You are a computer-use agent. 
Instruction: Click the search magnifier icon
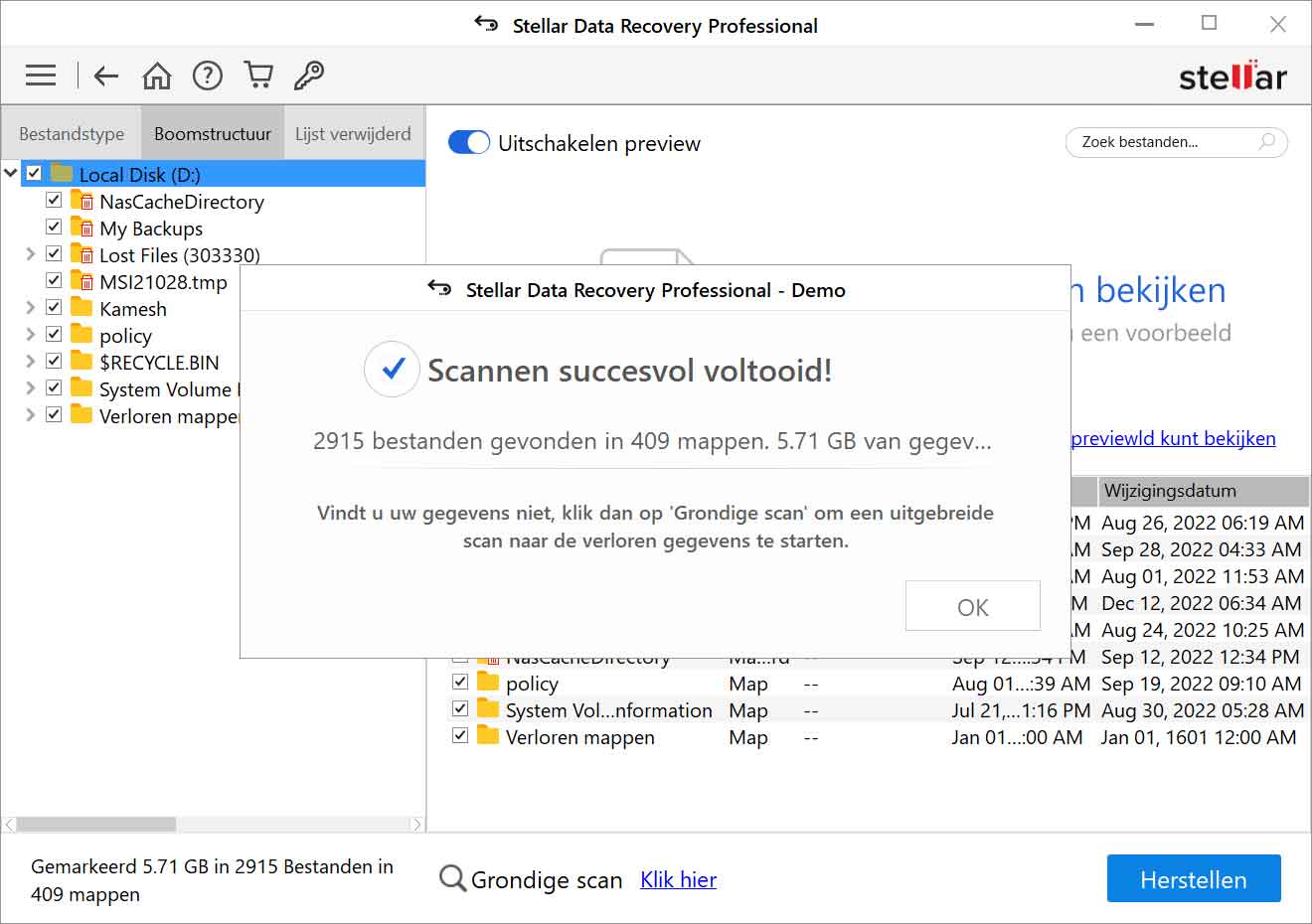point(1267,142)
